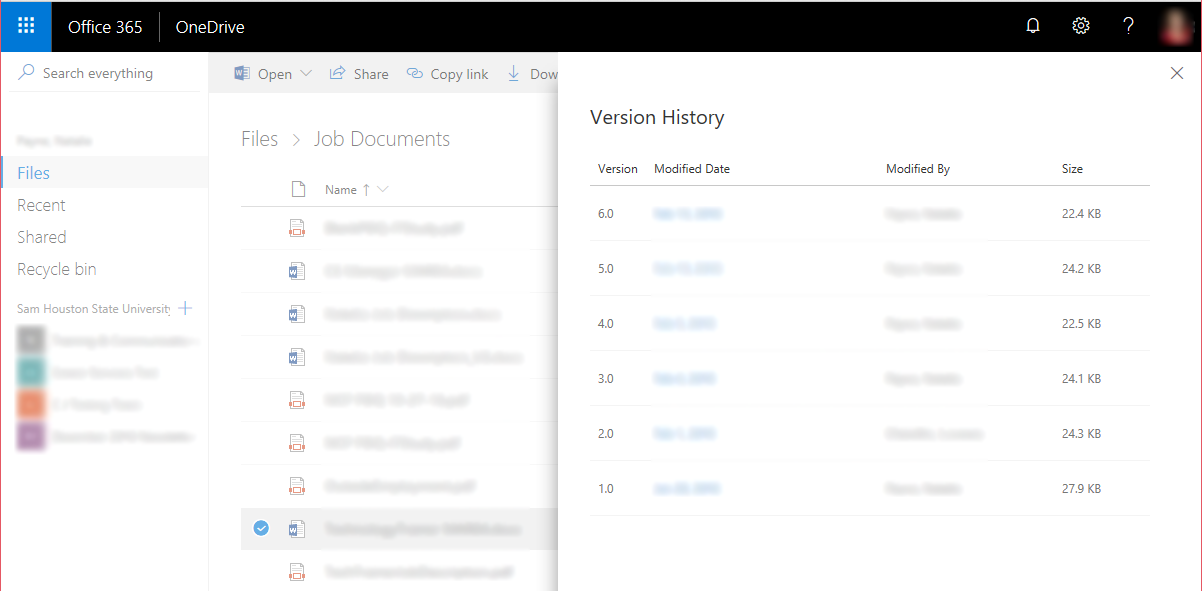The width and height of the screenshot is (1202, 591).
Task: Select the purple group icon in the sidebar
Action: pyautogui.click(x=31, y=436)
